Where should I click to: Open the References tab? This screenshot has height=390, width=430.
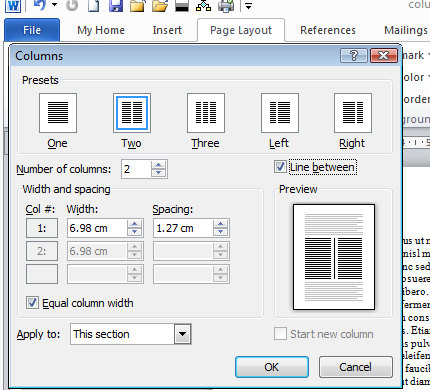coord(328,30)
